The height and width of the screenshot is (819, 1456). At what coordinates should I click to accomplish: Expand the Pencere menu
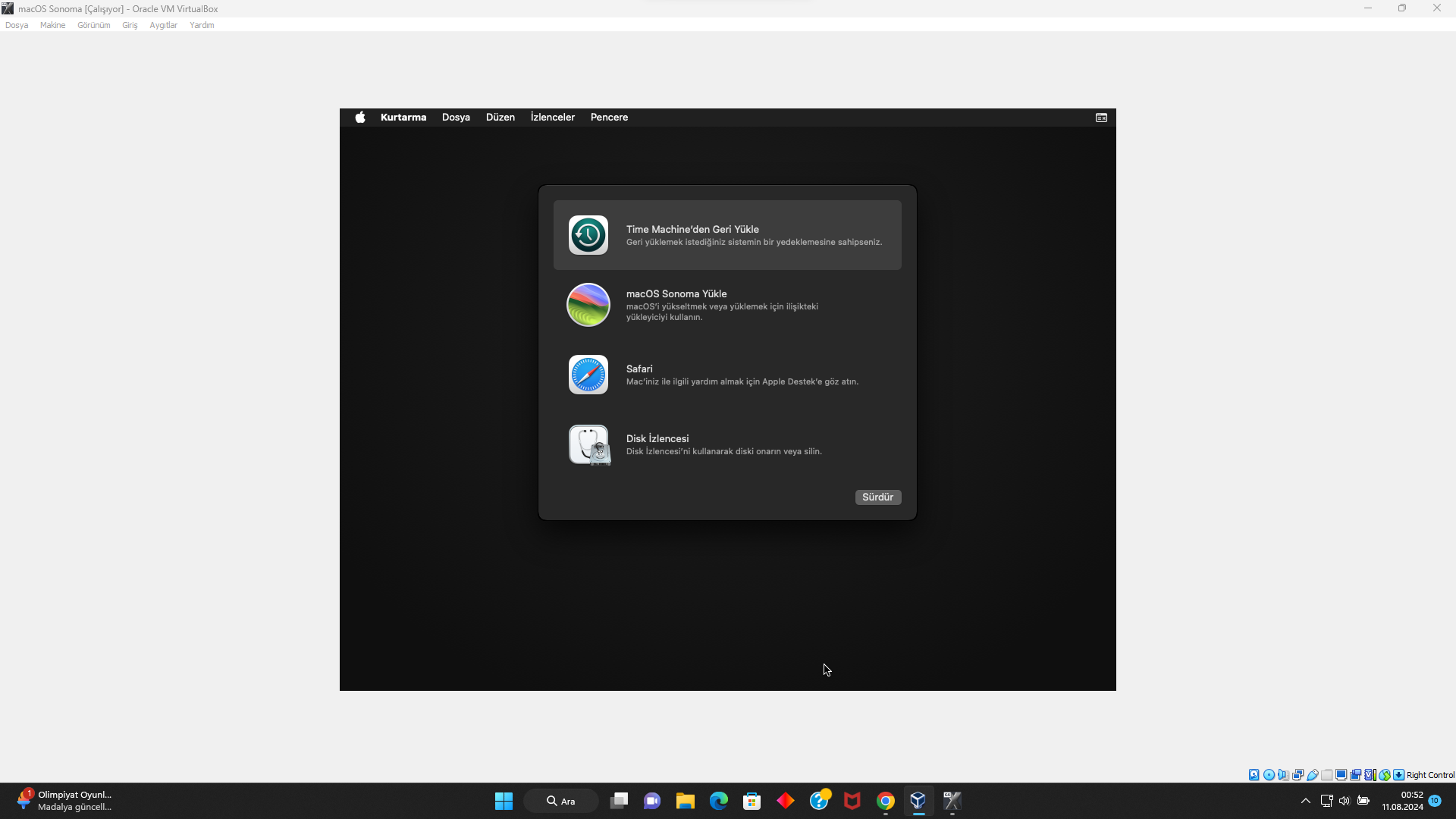609,118
